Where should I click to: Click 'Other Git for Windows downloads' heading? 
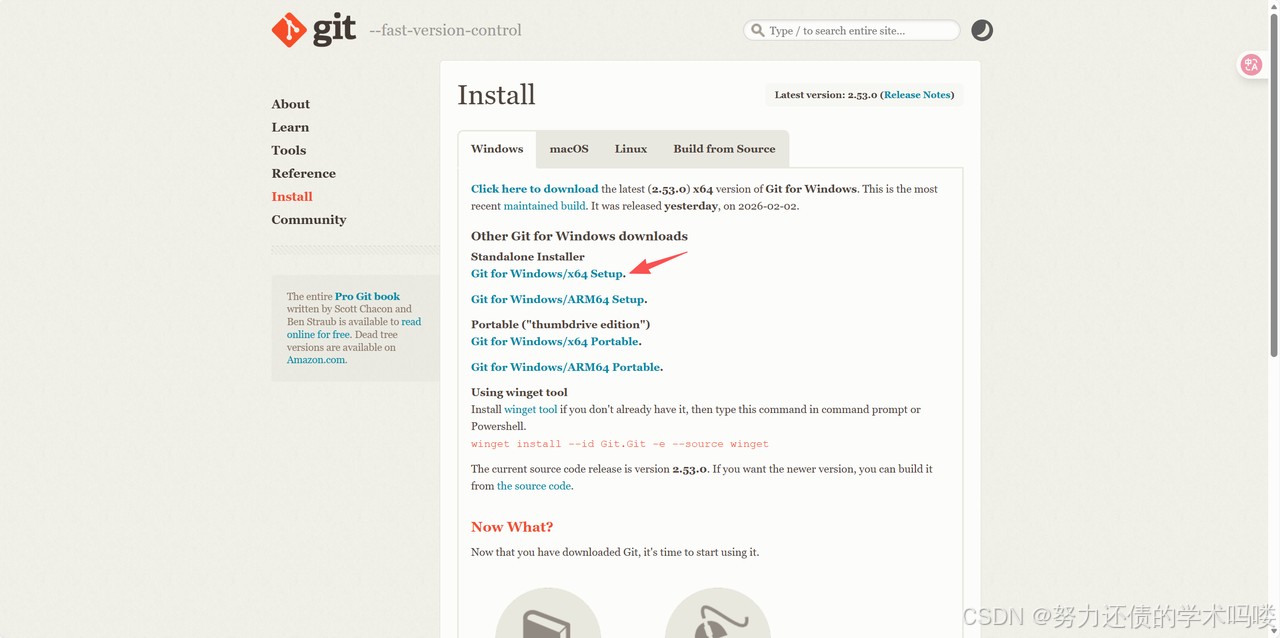pyautogui.click(x=579, y=236)
